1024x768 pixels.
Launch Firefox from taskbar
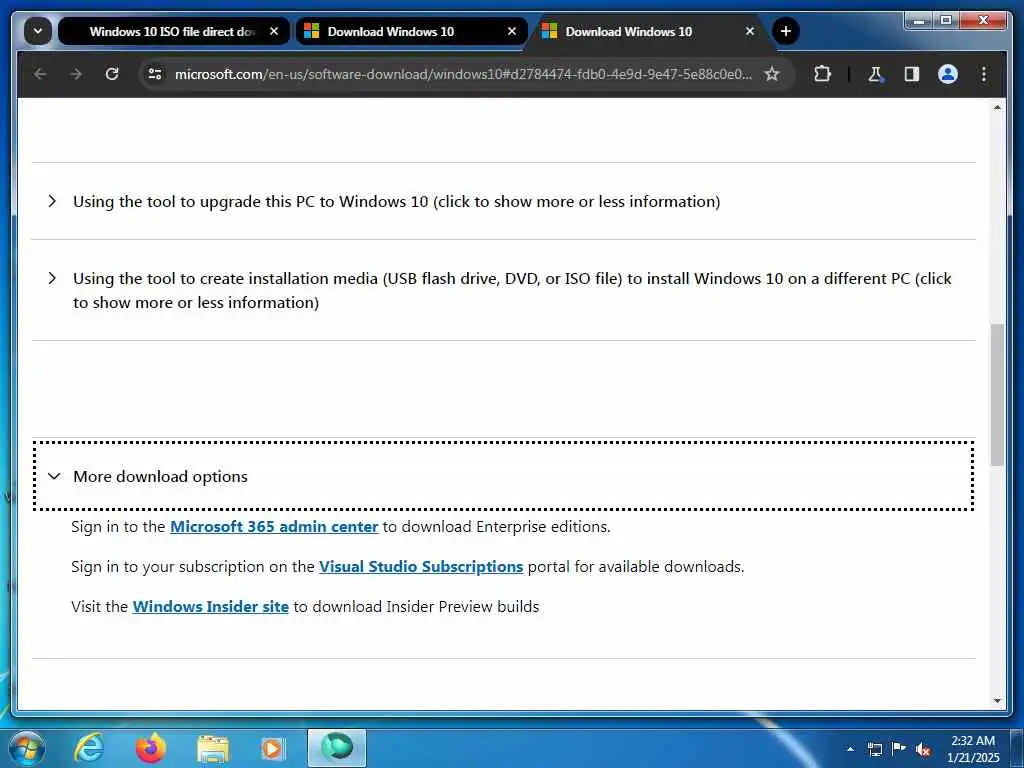[x=150, y=748]
